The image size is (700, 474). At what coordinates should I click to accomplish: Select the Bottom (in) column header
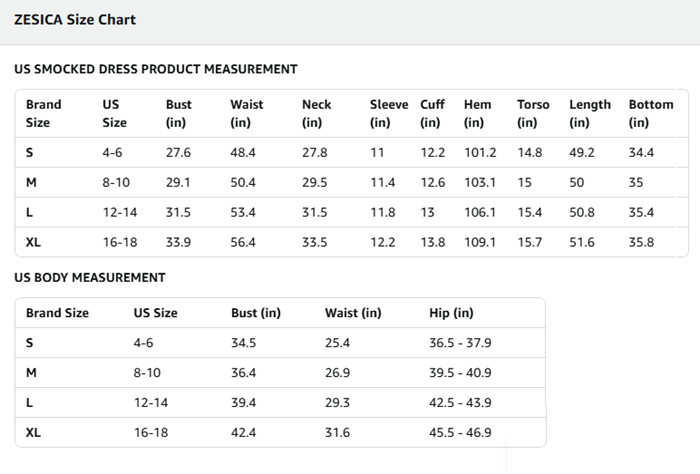pos(651,113)
